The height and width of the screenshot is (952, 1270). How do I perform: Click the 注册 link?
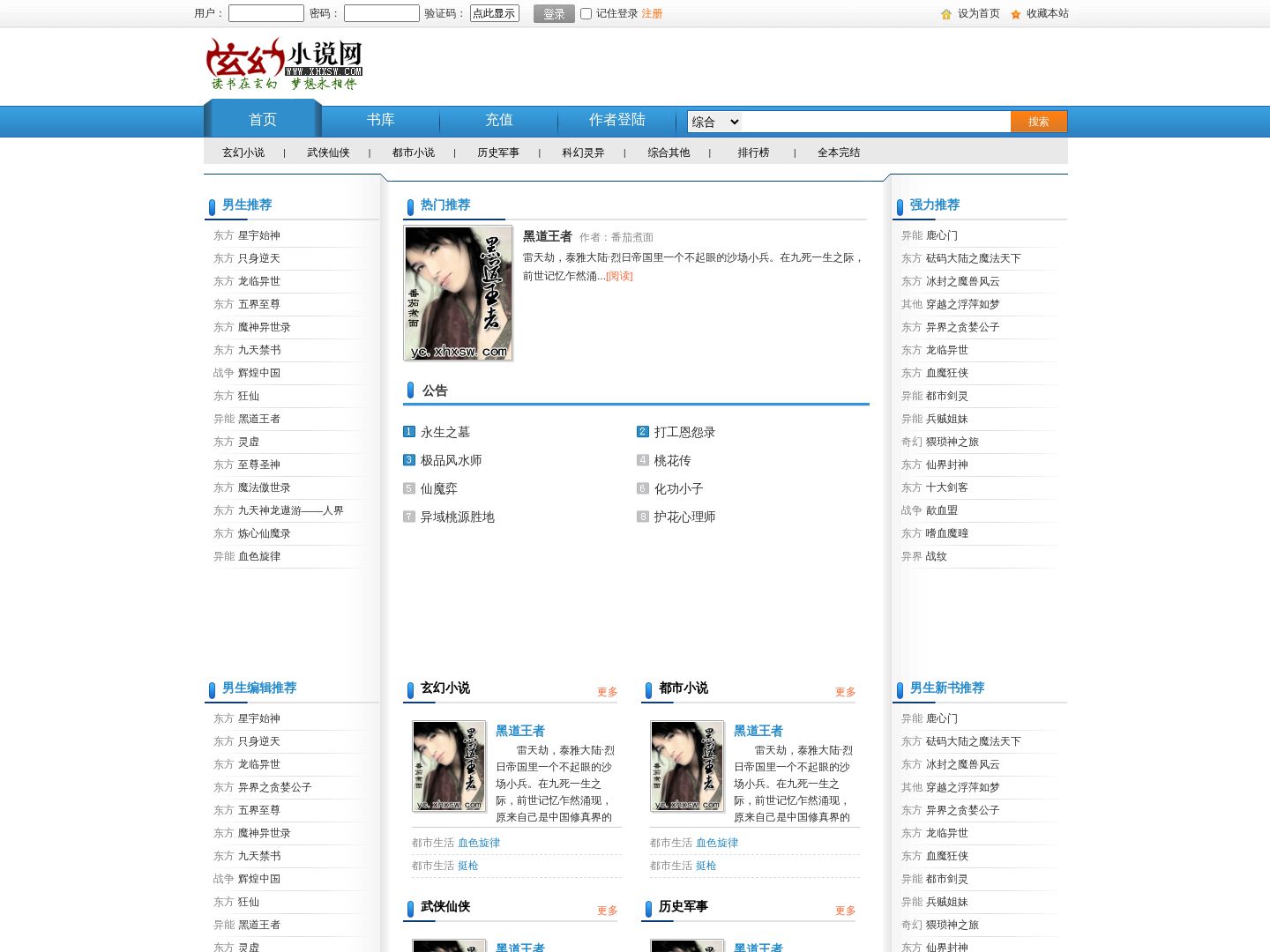tap(652, 14)
